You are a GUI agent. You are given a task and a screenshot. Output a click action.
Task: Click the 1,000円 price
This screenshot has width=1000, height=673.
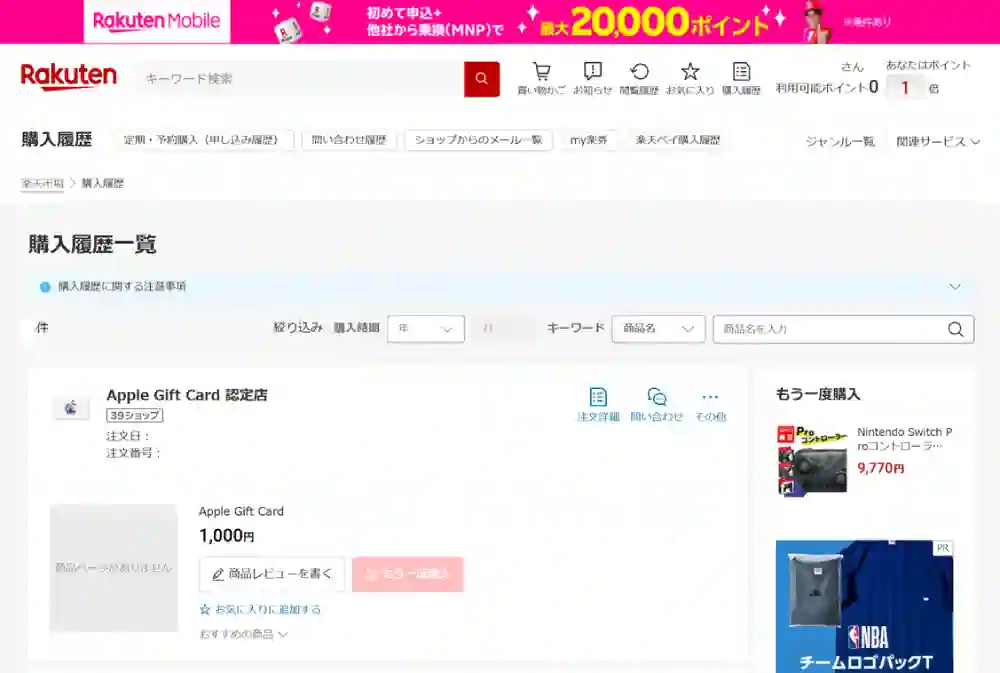[226, 536]
